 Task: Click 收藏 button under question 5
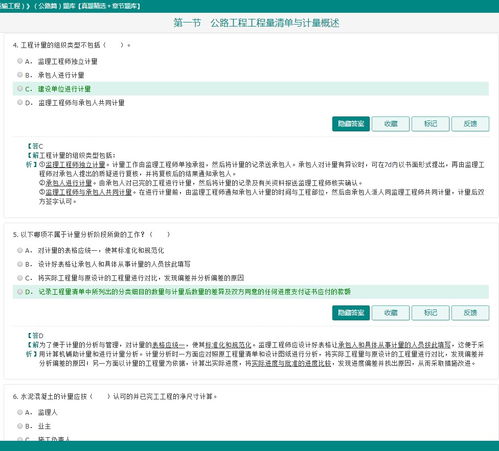pos(391,313)
